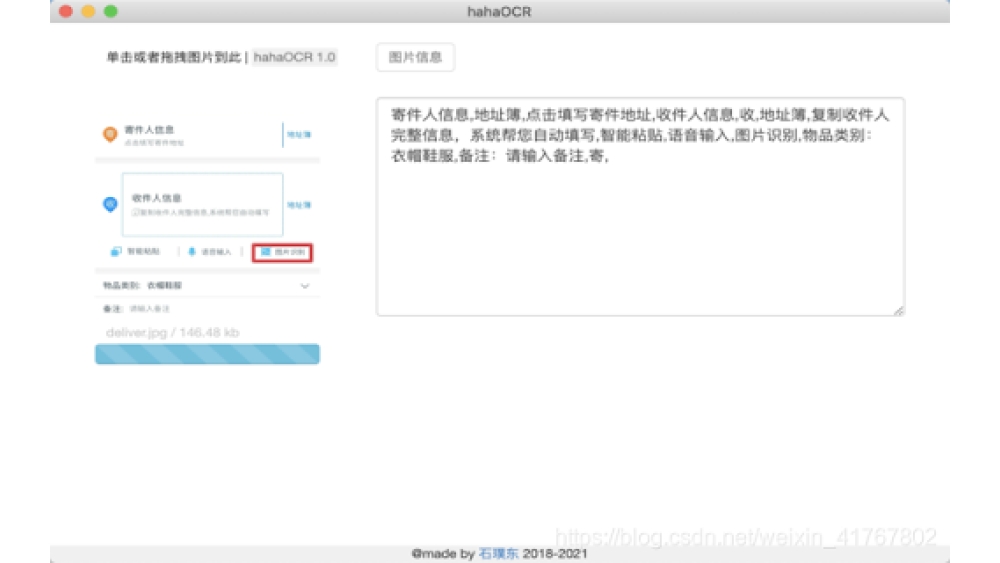Click the orange sender location pin icon
This screenshot has height=563, width=1000.
click(110, 134)
